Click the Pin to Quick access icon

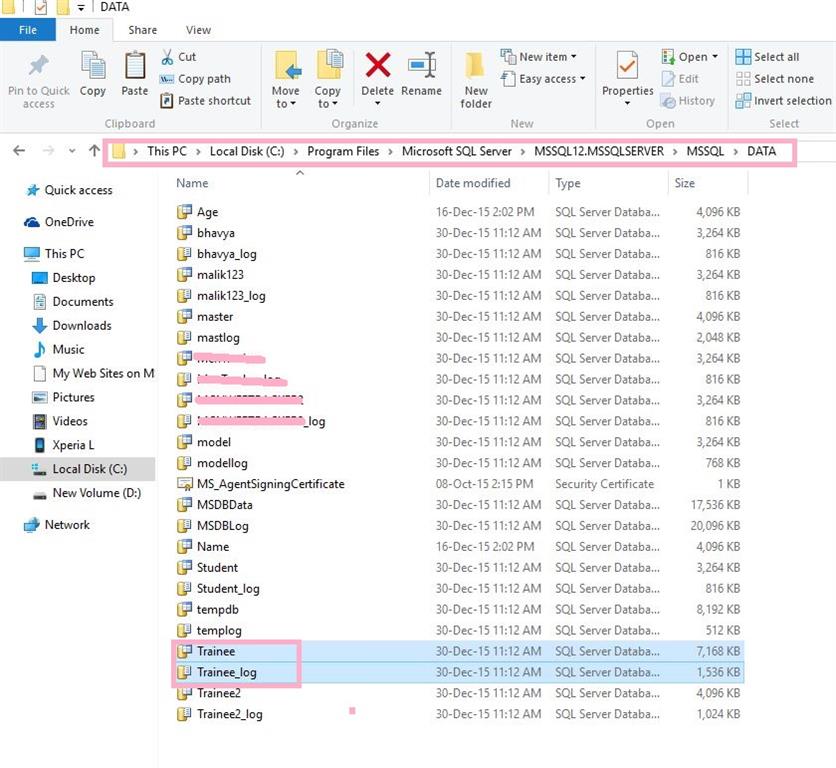pyautogui.click(x=38, y=66)
